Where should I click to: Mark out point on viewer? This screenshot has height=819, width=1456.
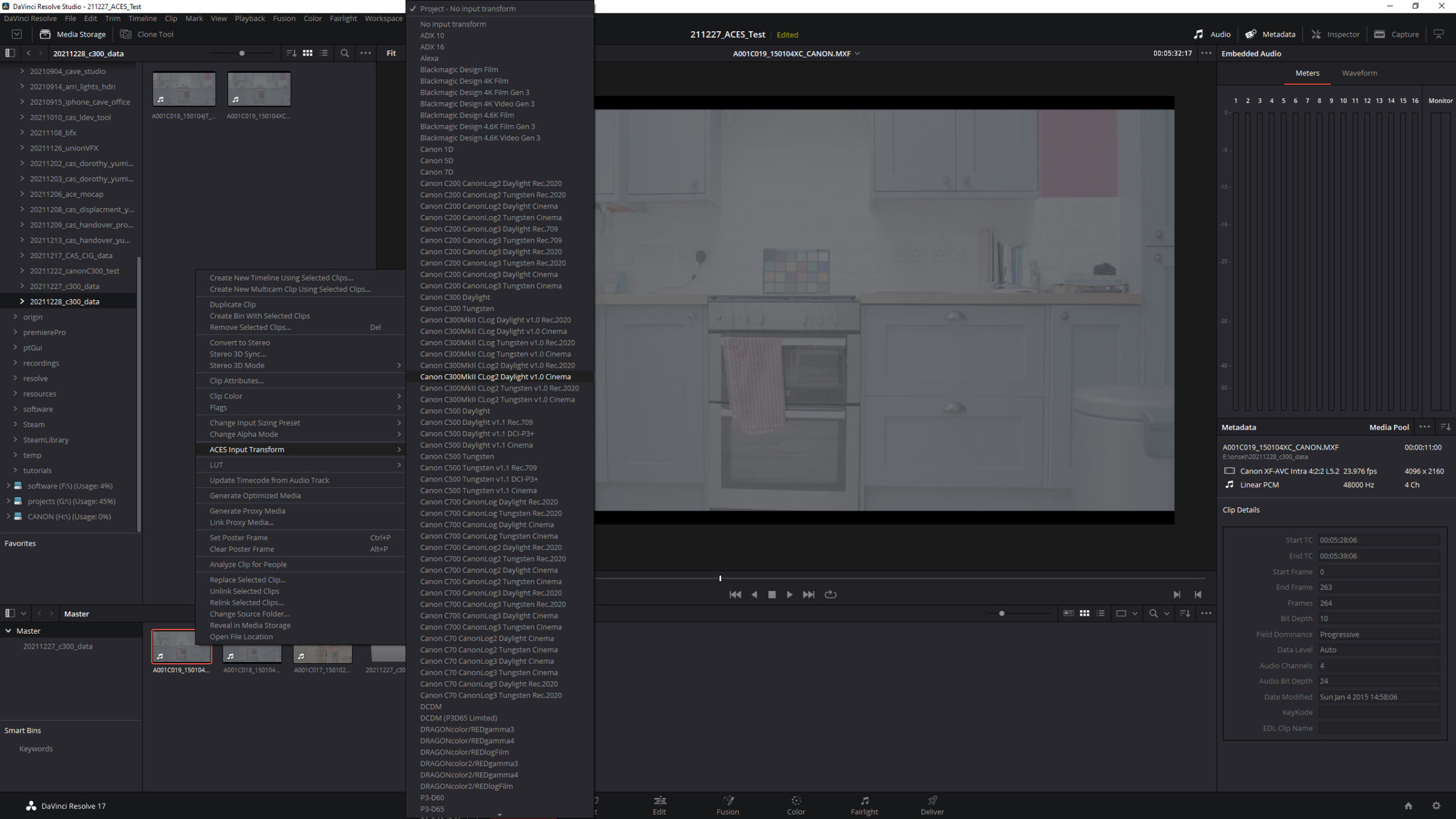[x=1198, y=595]
